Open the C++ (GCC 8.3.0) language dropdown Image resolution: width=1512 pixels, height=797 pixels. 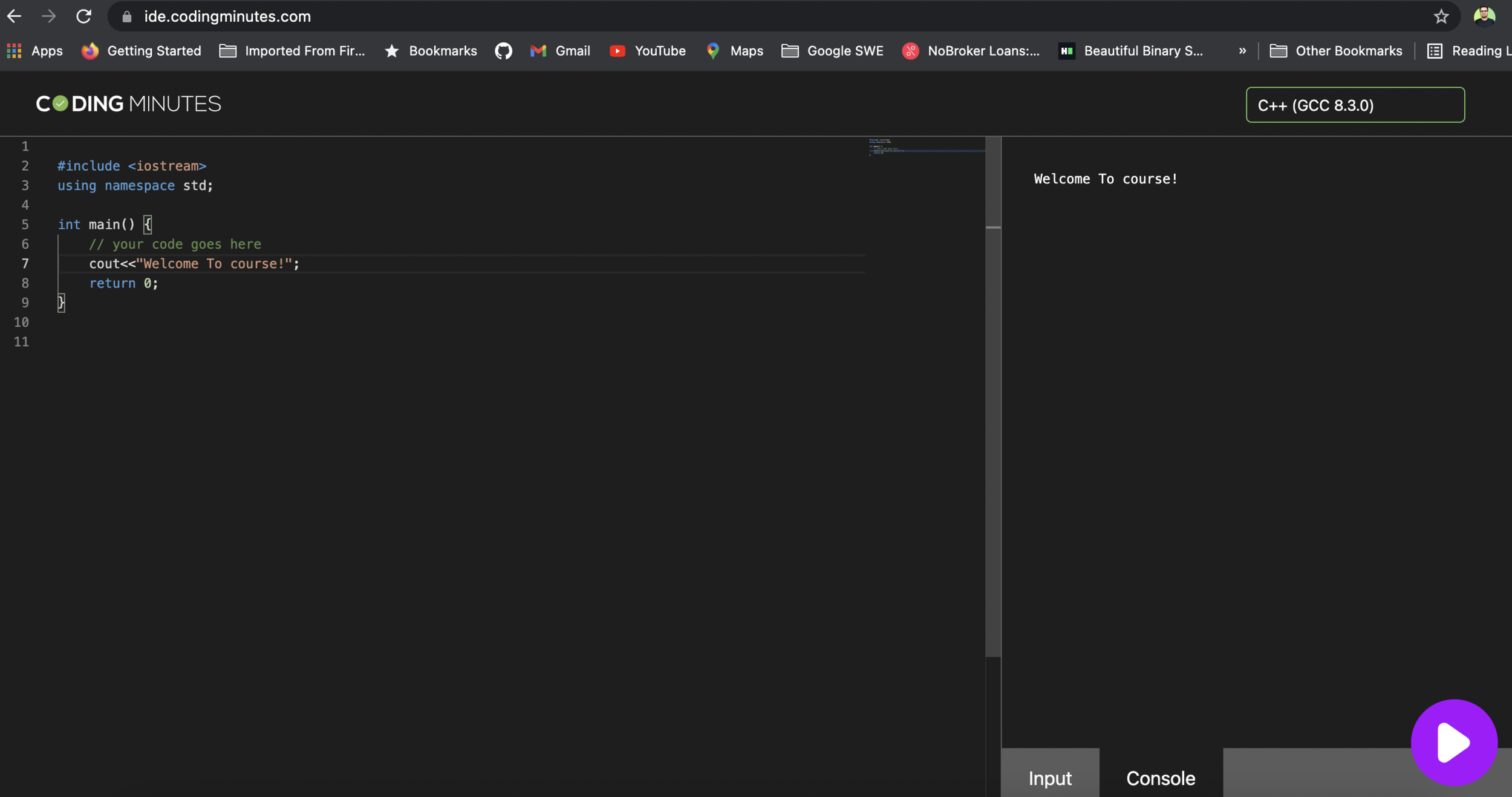(1355, 105)
